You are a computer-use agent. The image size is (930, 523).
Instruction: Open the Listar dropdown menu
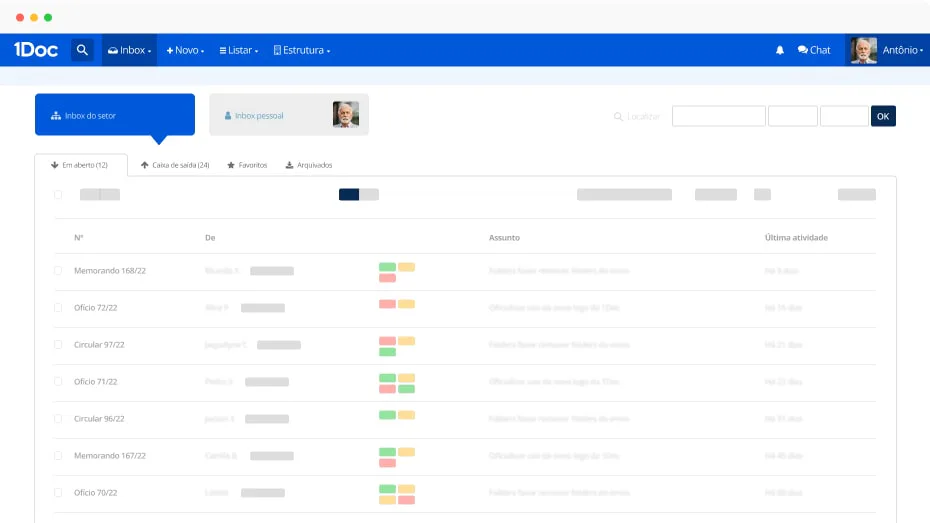pyautogui.click(x=238, y=50)
